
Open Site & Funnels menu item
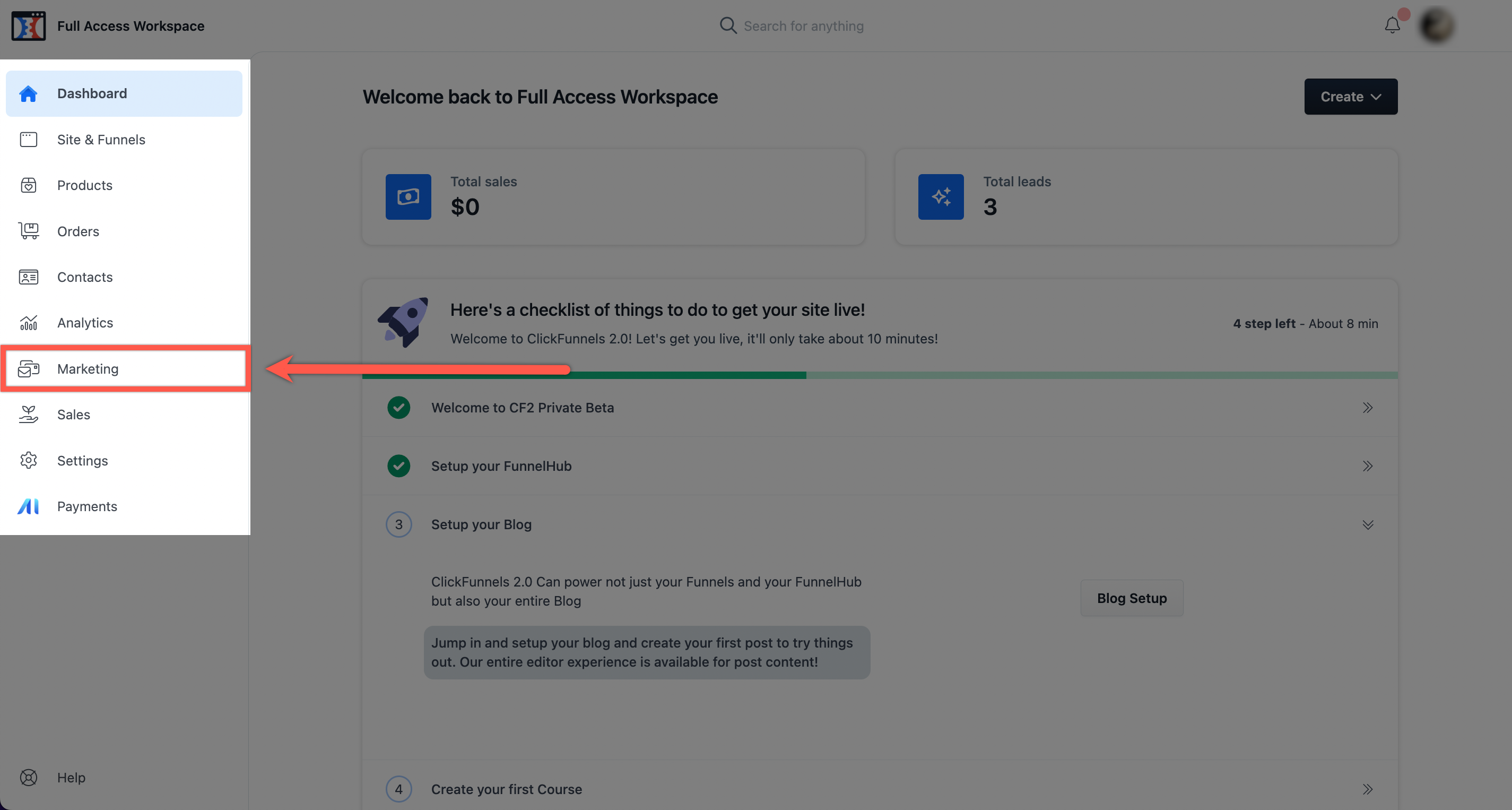click(124, 139)
